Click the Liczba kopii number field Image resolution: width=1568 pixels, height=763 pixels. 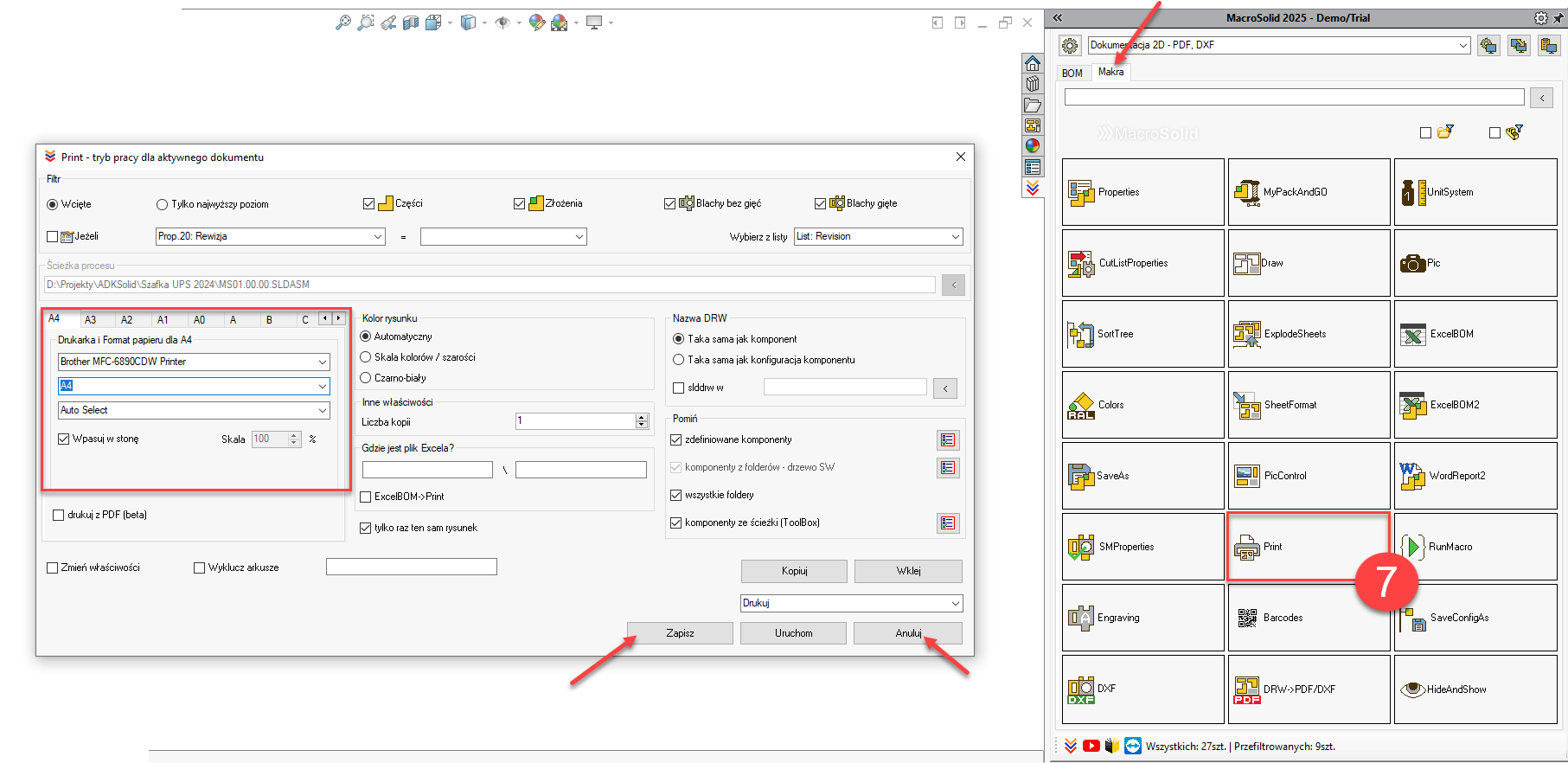[576, 421]
